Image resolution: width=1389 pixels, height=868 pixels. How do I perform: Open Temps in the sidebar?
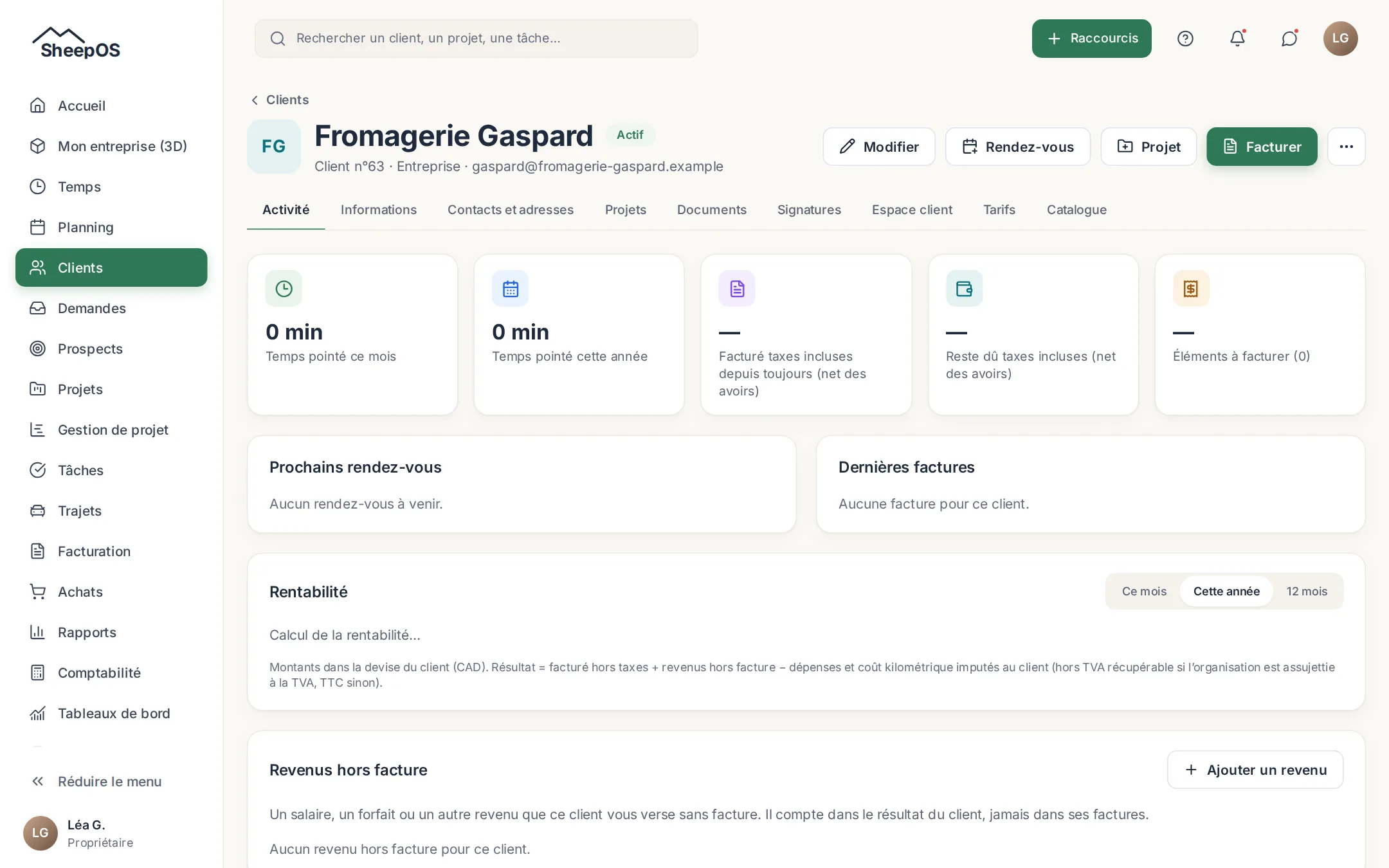[x=111, y=186]
